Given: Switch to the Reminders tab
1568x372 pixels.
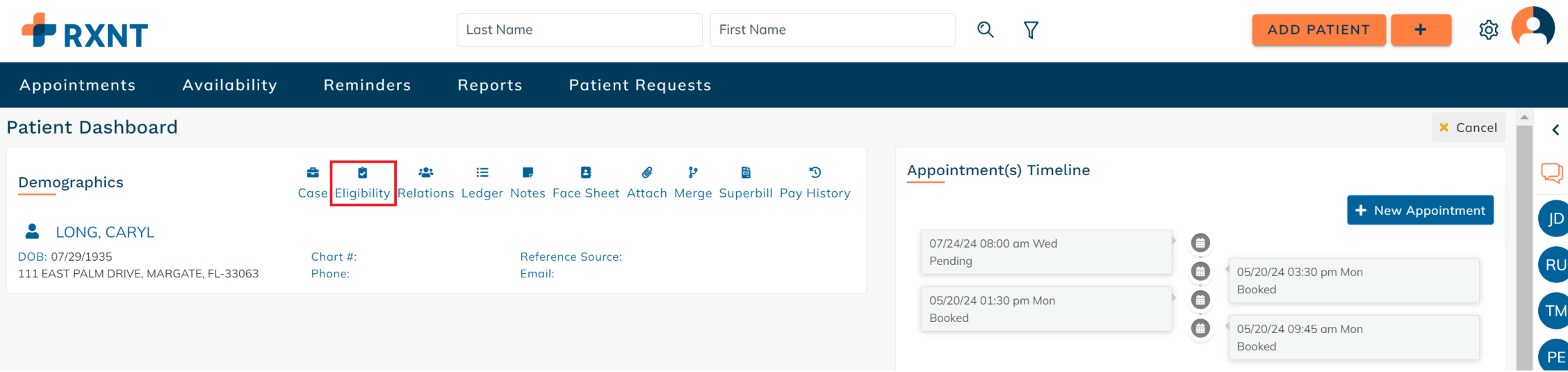Looking at the screenshot, I should [x=367, y=85].
